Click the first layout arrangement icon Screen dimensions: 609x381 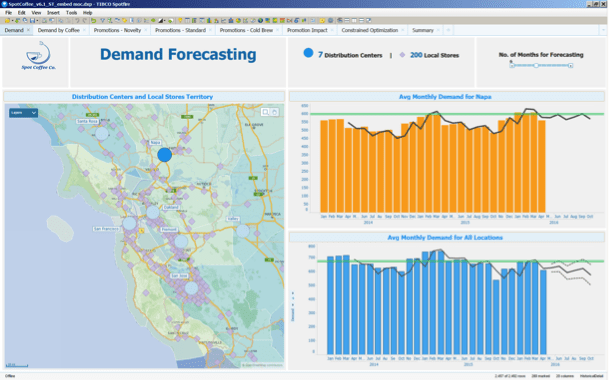339,20
